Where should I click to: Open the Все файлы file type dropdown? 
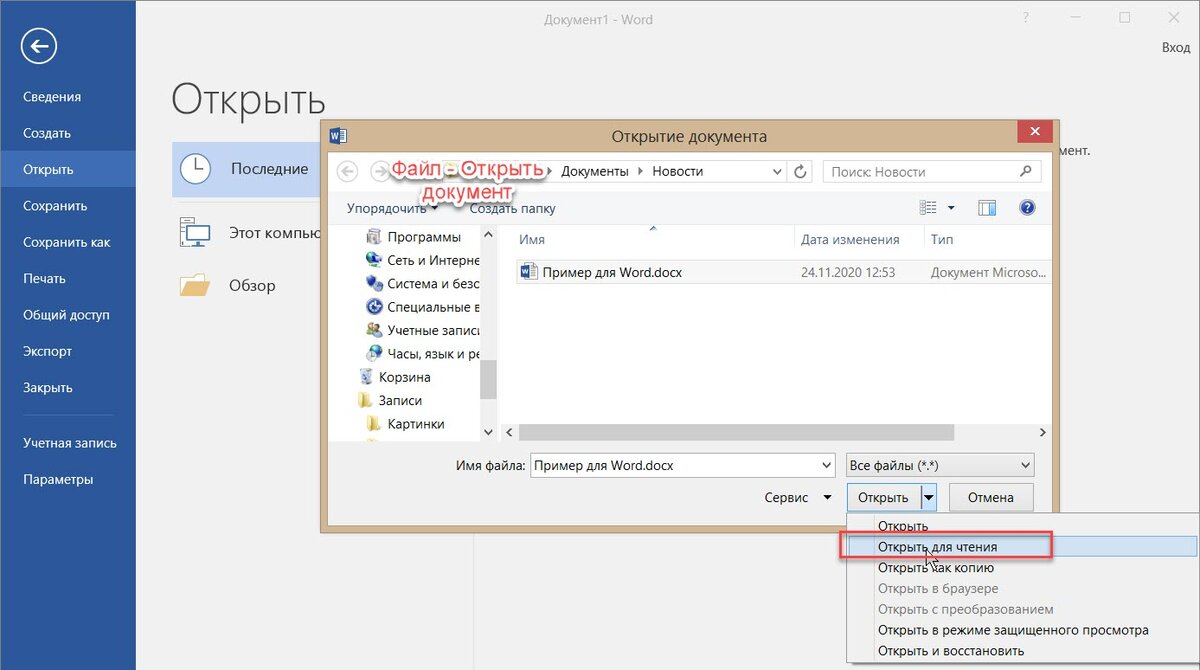tap(939, 465)
